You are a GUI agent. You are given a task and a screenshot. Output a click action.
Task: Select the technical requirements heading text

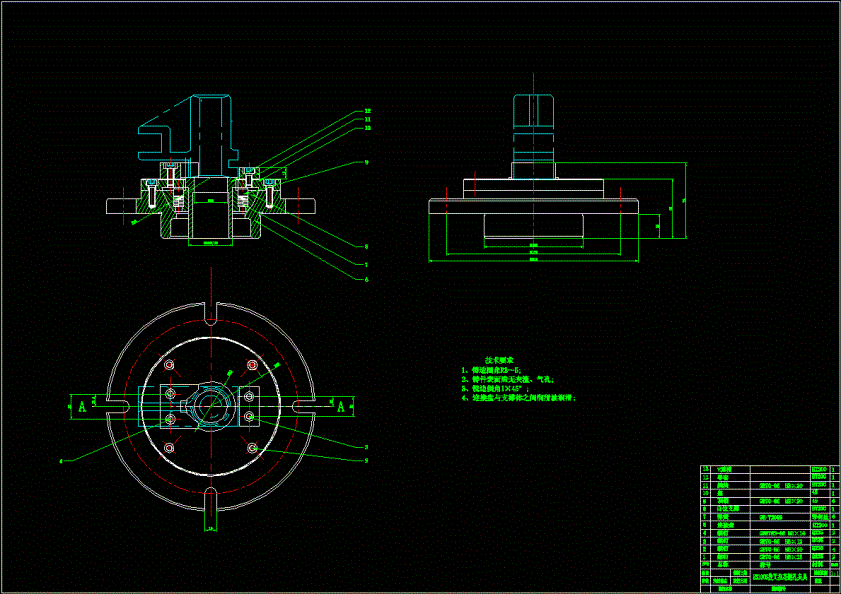click(x=499, y=361)
